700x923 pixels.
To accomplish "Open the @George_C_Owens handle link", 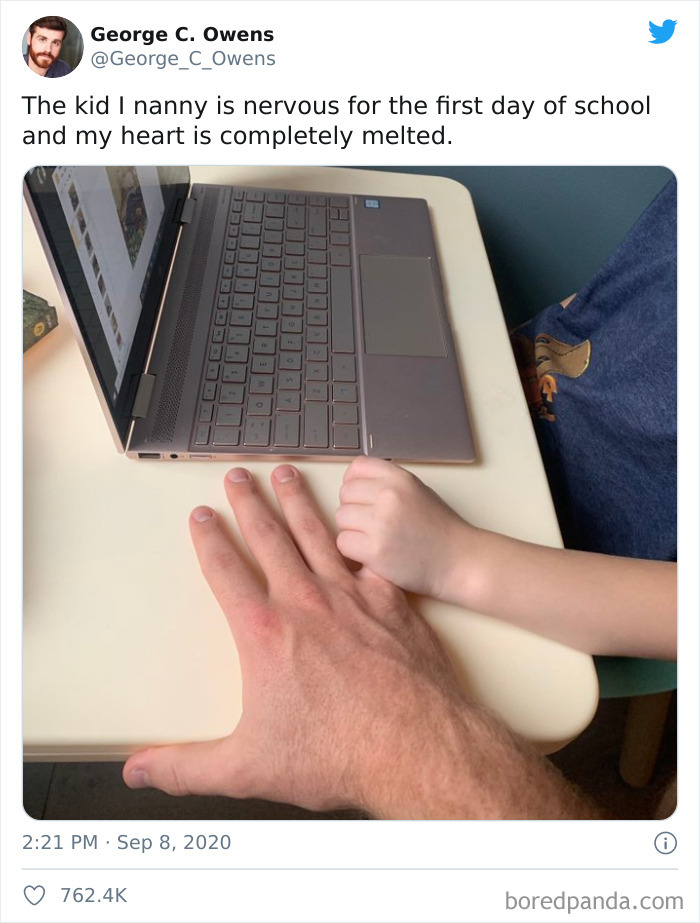I will coord(183,59).
